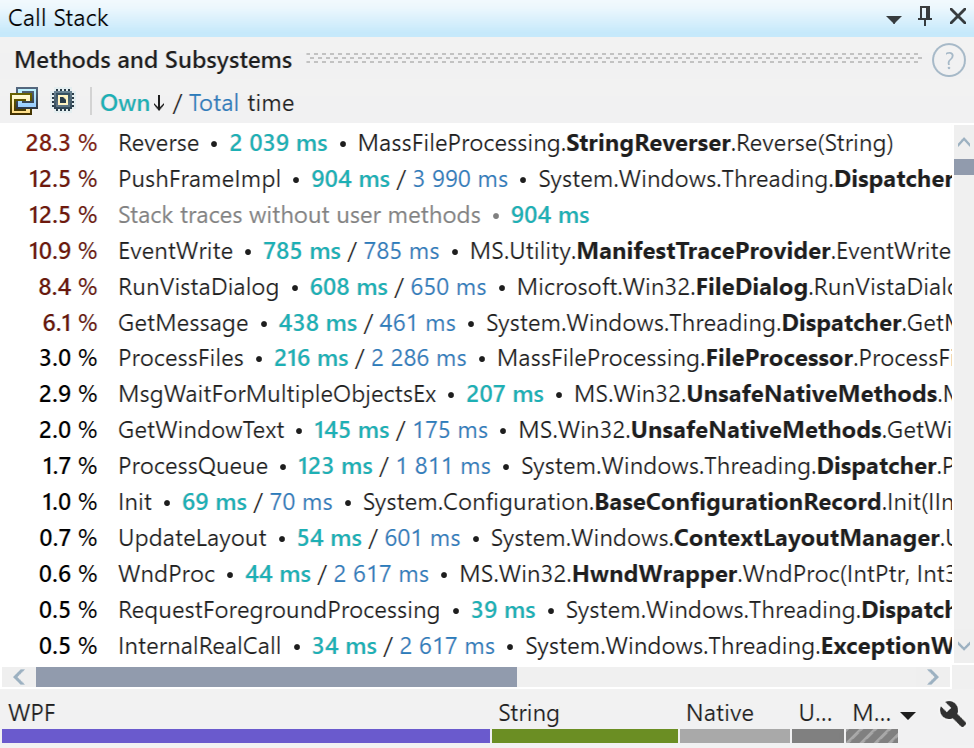Click the 28.3 % percentage value
The height and width of the screenshot is (748, 974).
tap(61, 144)
